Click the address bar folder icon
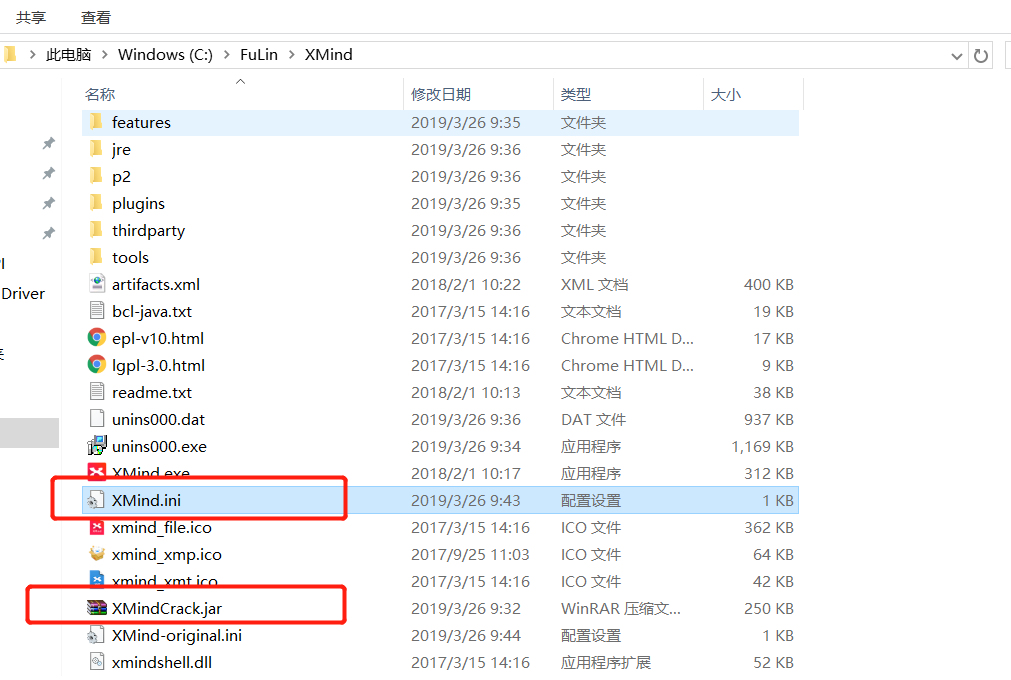The height and width of the screenshot is (680, 1011). click(10, 54)
